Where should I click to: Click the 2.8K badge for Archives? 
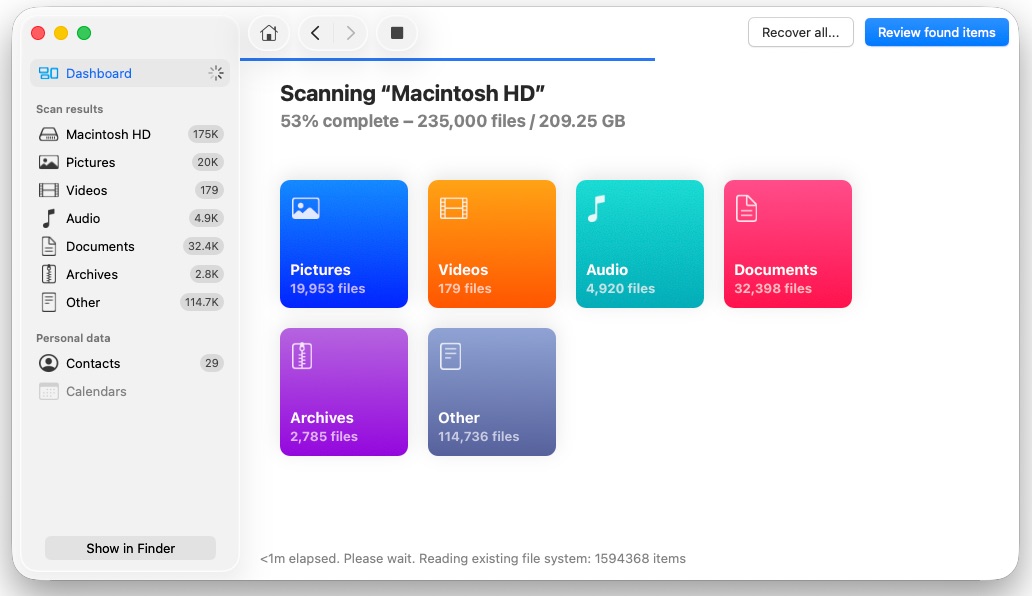pos(207,274)
